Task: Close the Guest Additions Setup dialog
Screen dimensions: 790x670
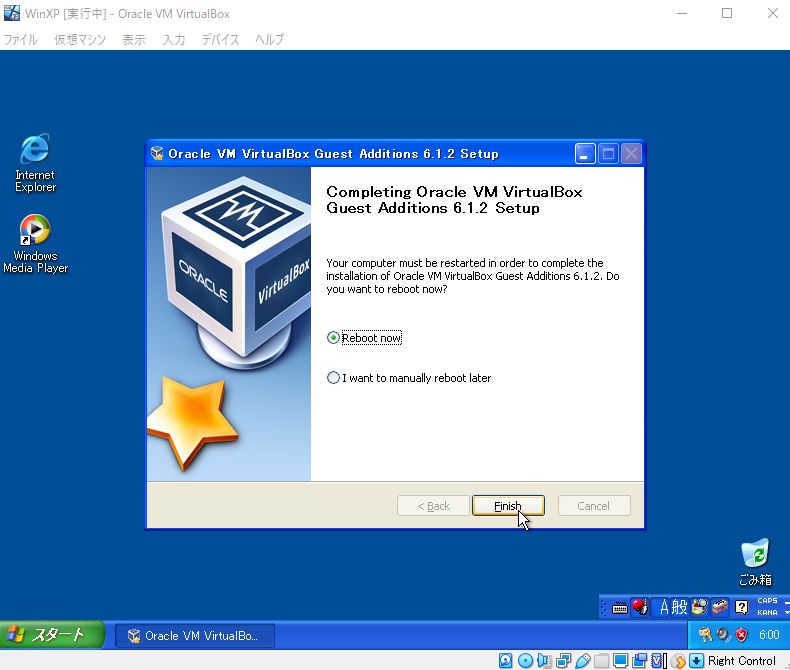Action: tap(632, 154)
